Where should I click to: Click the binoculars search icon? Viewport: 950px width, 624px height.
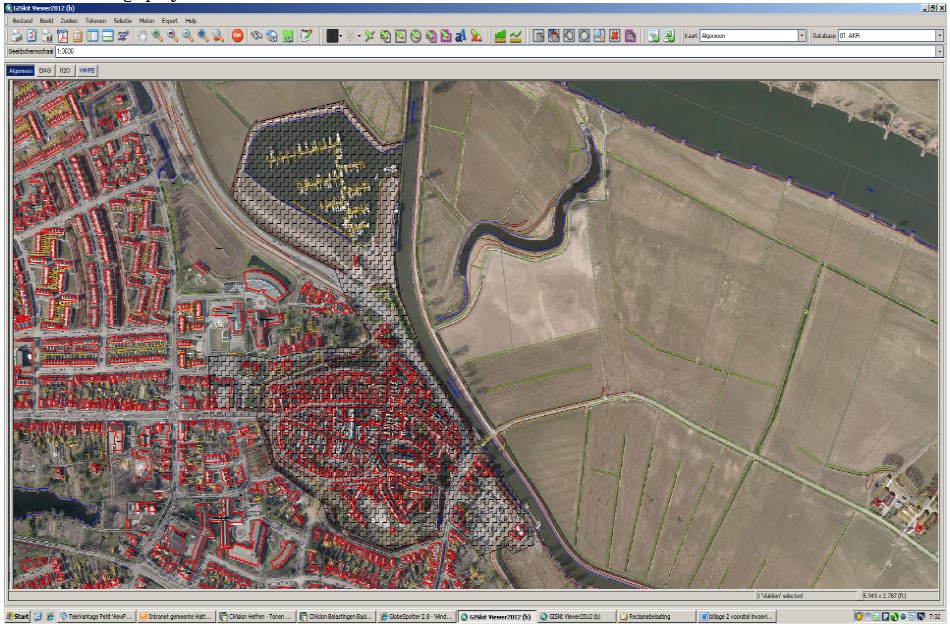click(255, 36)
